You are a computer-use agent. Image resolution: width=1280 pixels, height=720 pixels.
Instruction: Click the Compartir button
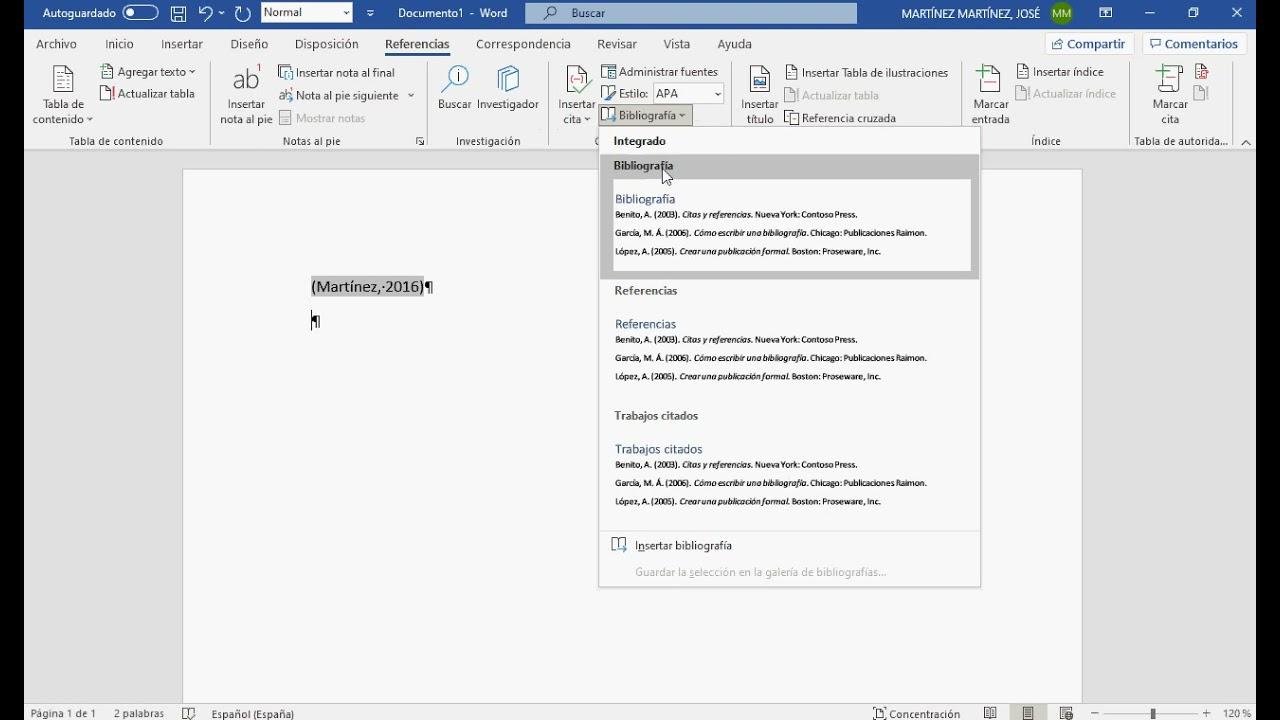pos(1089,43)
